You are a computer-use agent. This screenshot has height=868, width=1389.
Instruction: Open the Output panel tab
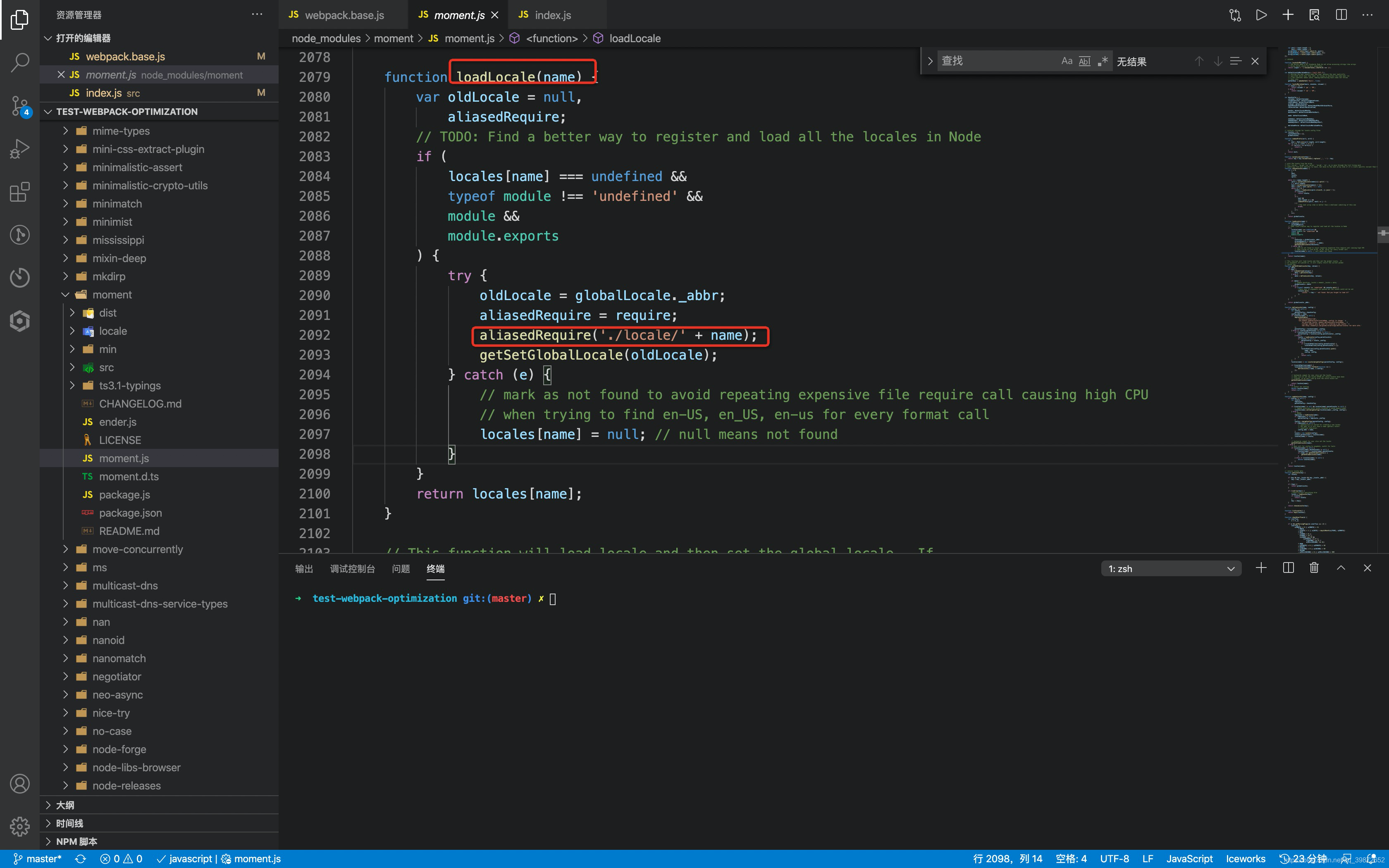coord(303,568)
